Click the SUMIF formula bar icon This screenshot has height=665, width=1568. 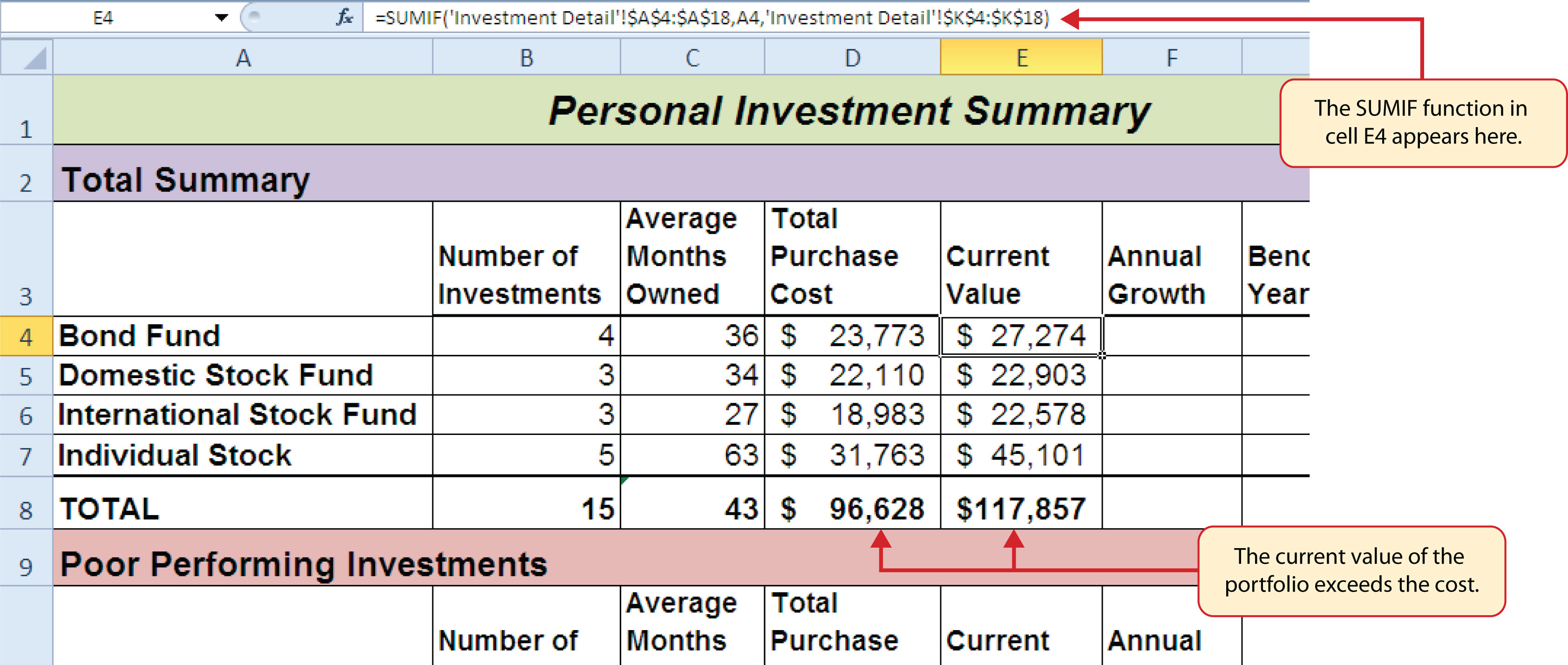pos(339,15)
